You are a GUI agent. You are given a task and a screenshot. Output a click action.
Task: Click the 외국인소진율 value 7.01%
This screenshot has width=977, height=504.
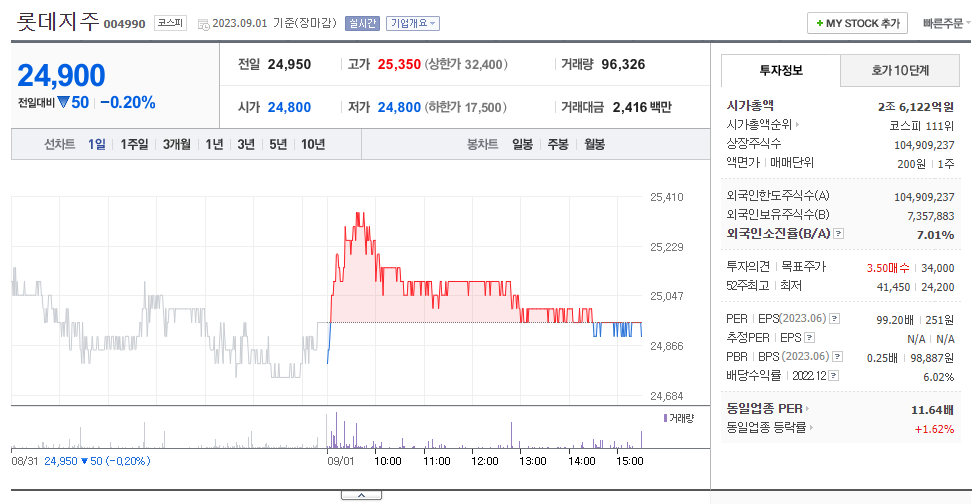pos(935,235)
